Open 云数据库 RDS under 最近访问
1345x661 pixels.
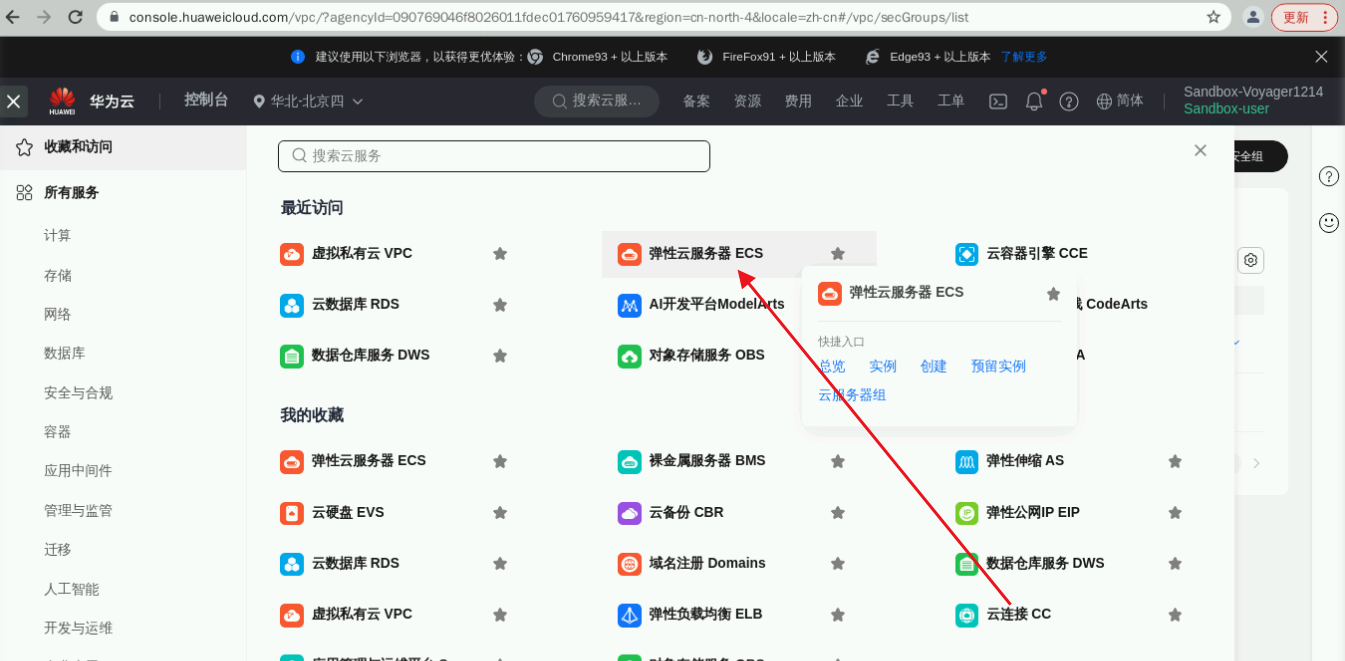pyautogui.click(x=355, y=304)
